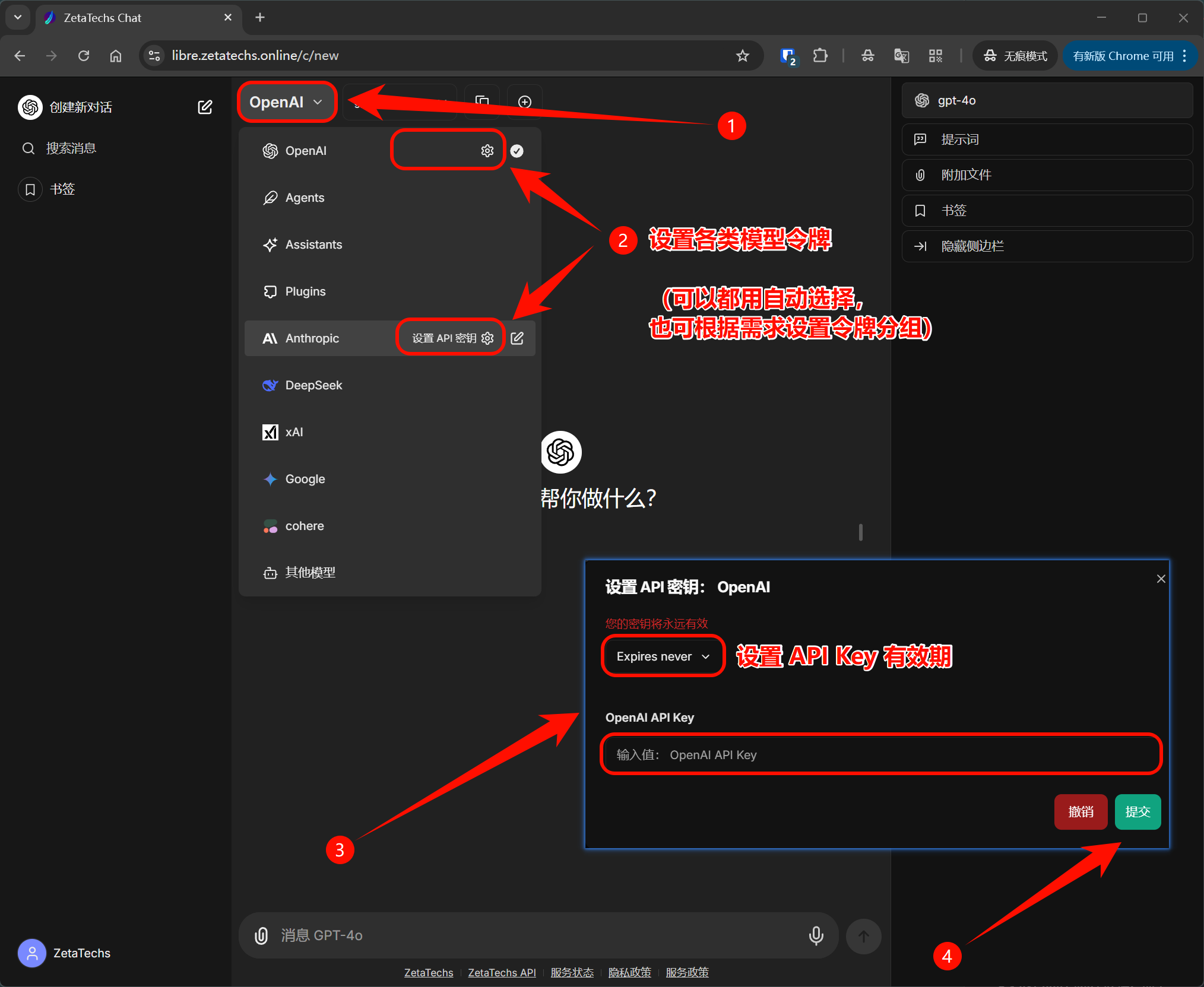1204x987 pixels.
Task: Open the 书签 panel in right sidebar
Action: 1047,211
